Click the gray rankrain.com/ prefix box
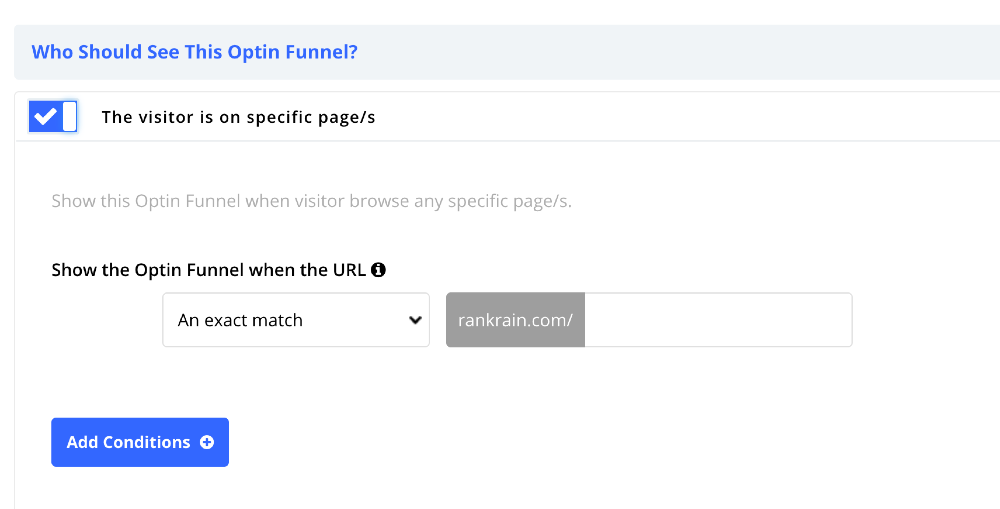The image size is (1000, 509). point(515,320)
